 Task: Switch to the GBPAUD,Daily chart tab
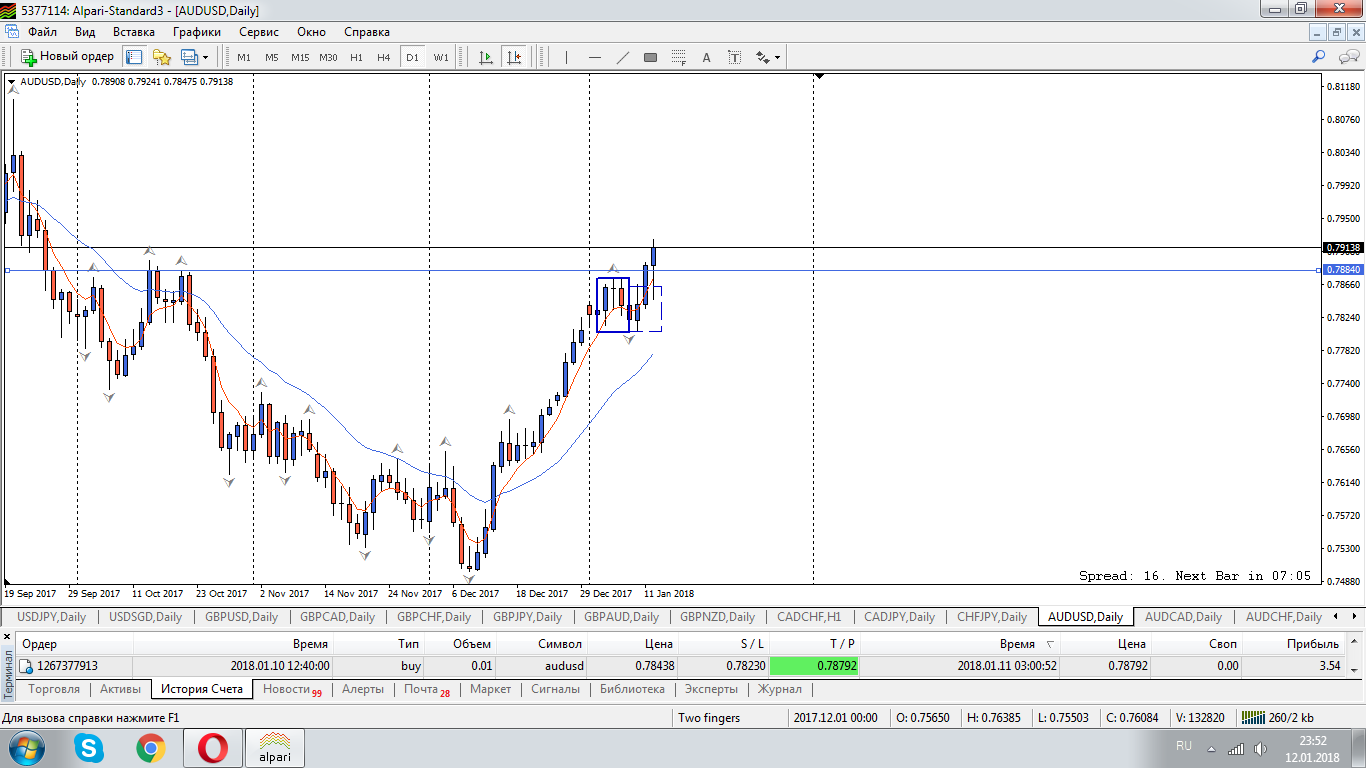tap(621, 617)
